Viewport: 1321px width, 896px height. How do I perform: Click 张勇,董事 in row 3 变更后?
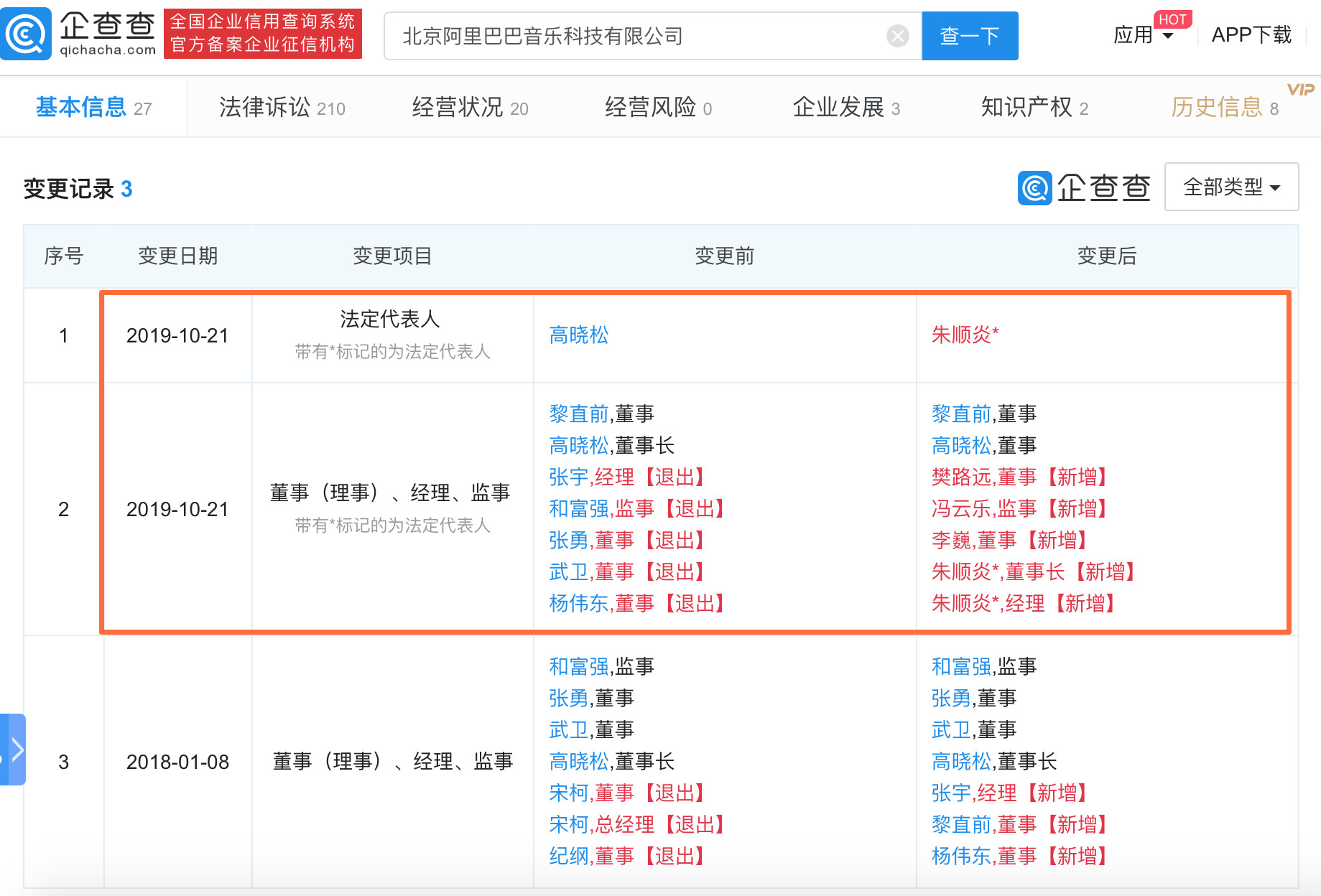point(973,699)
